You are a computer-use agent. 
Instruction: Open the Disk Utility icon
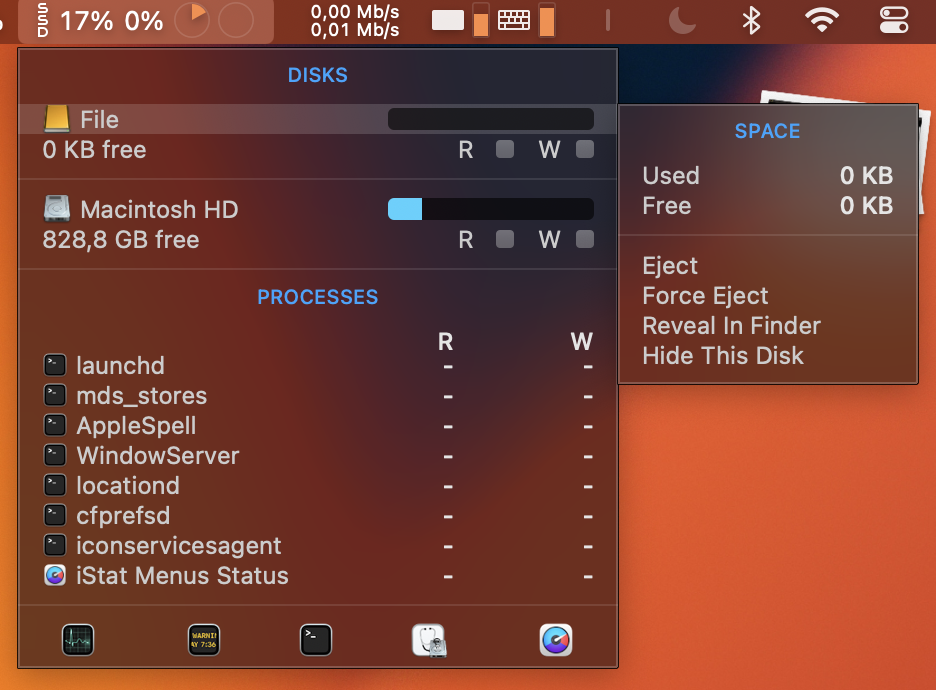(429, 640)
